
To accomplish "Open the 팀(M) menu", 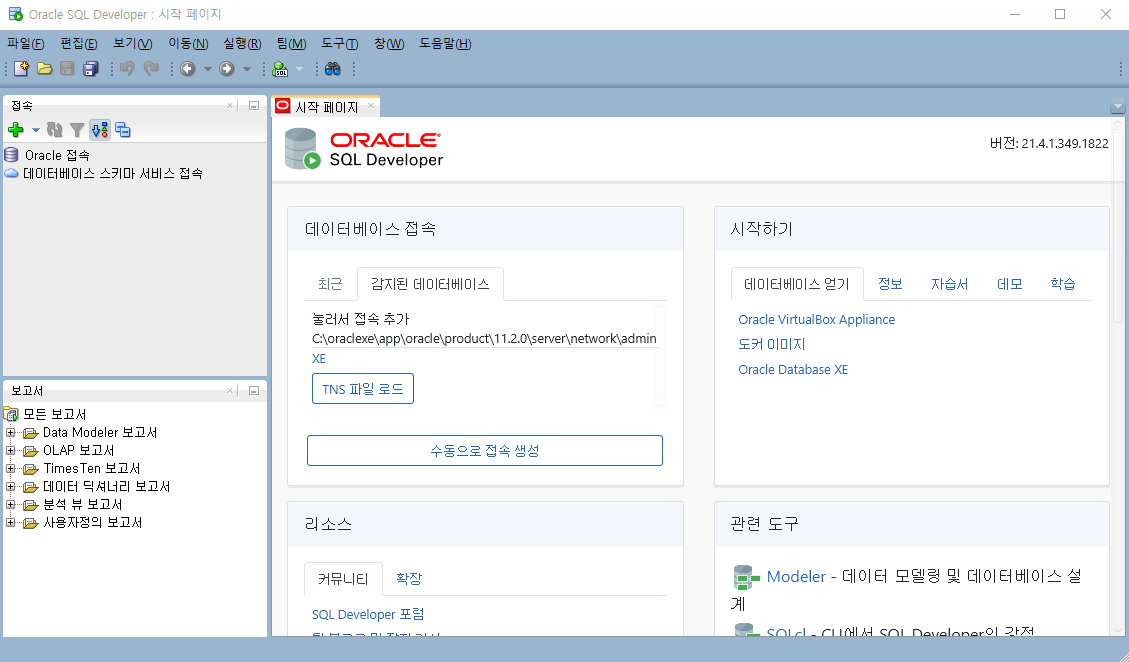I will tap(292, 44).
